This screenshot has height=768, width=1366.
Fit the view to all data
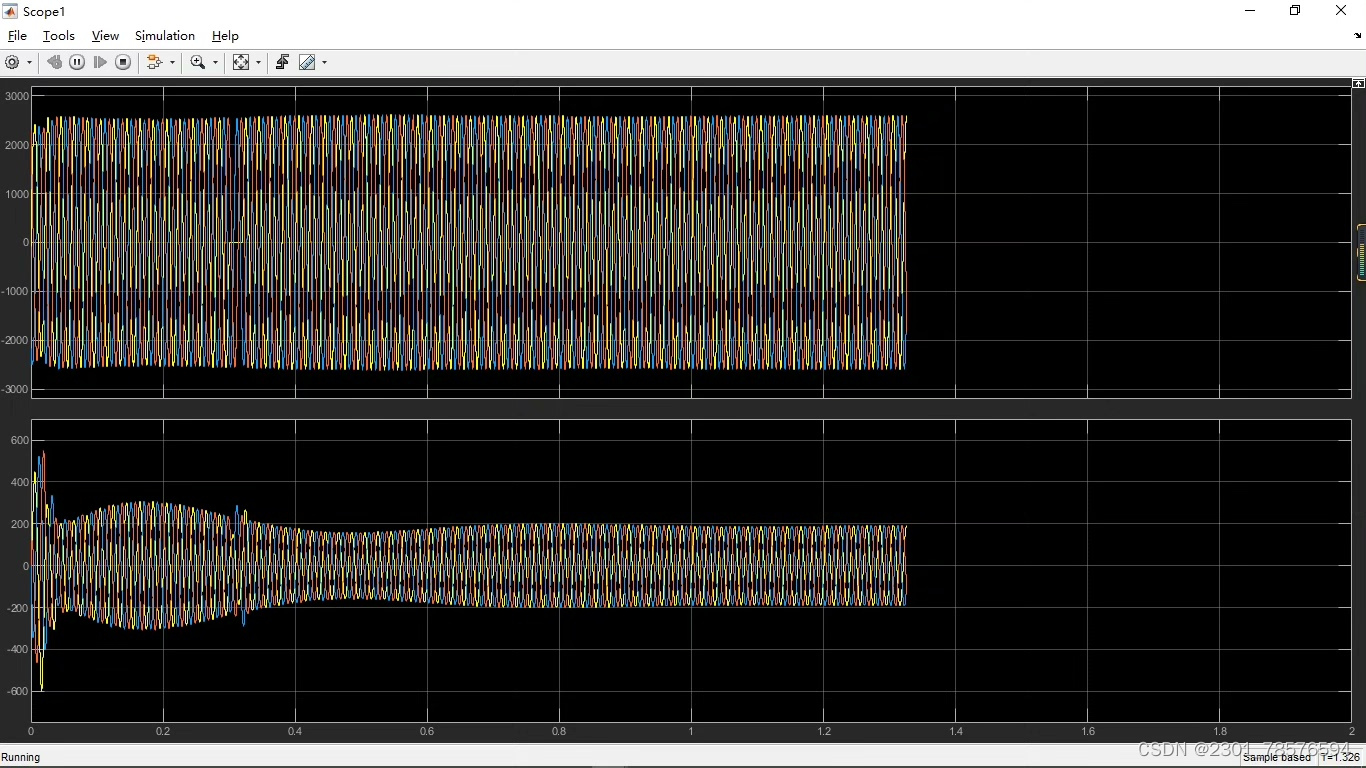click(241, 62)
